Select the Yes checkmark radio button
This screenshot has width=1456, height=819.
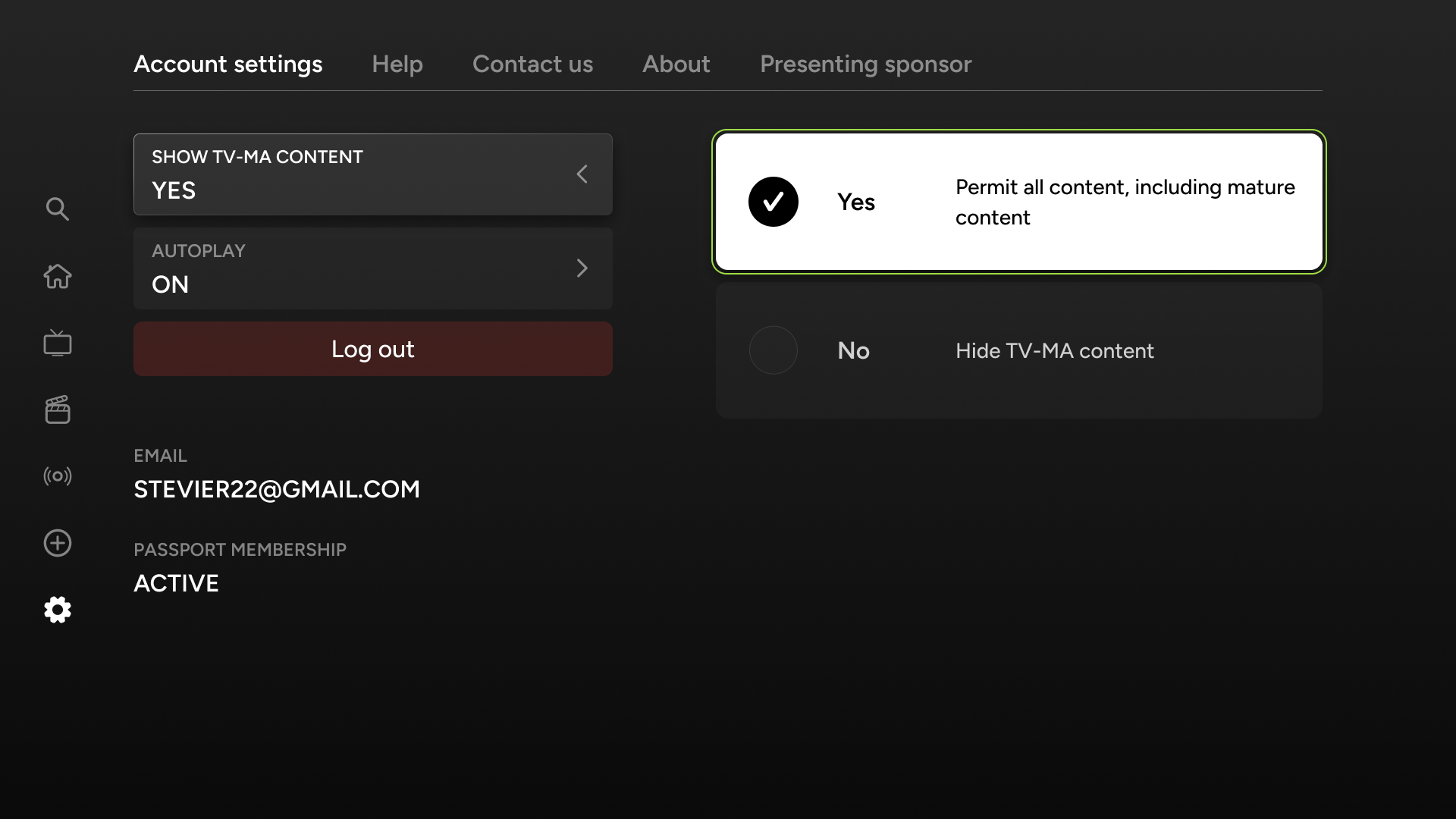coord(773,202)
